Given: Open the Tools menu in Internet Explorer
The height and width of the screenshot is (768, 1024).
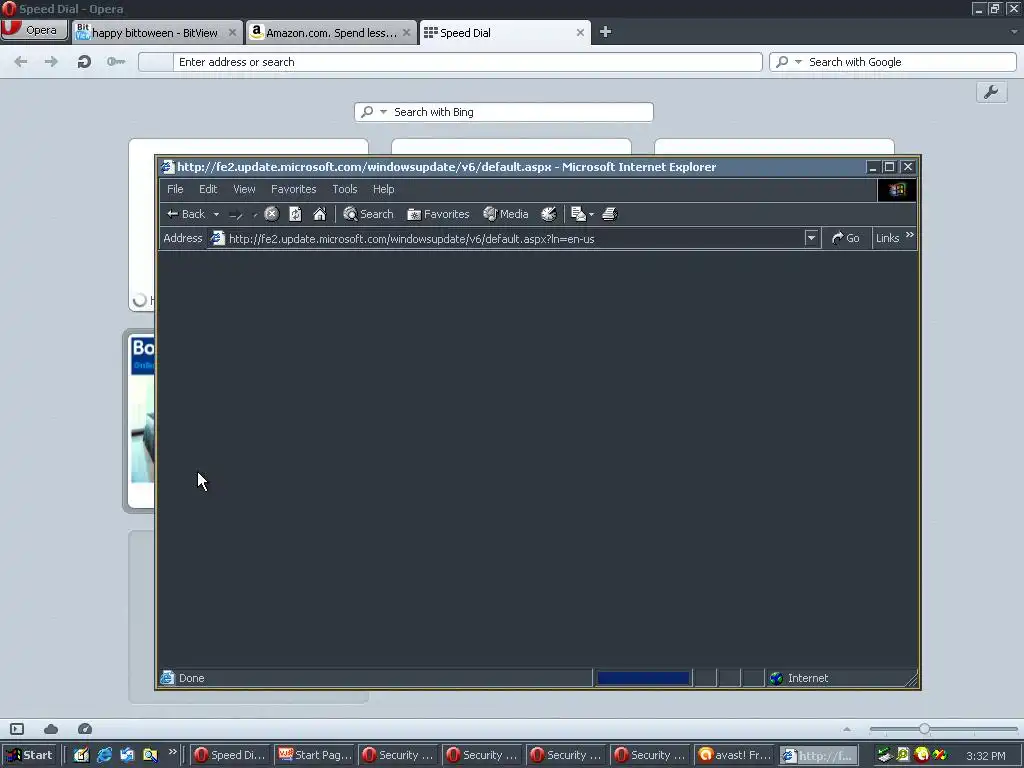Looking at the screenshot, I should [x=345, y=189].
